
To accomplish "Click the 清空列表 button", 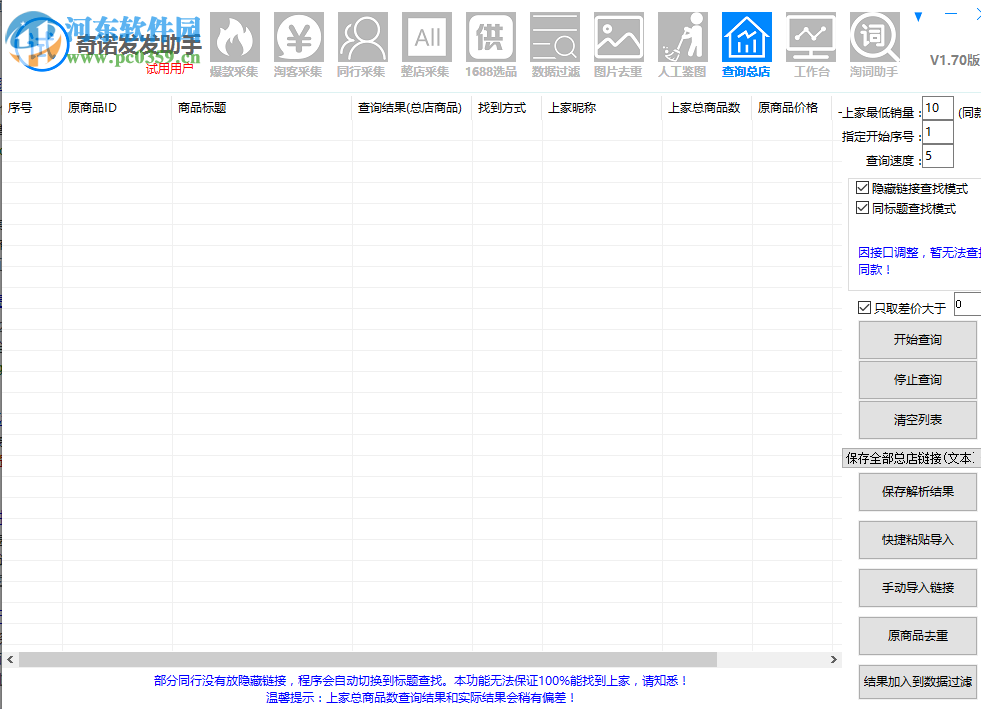I will pyautogui.click(x=917, y=420).
